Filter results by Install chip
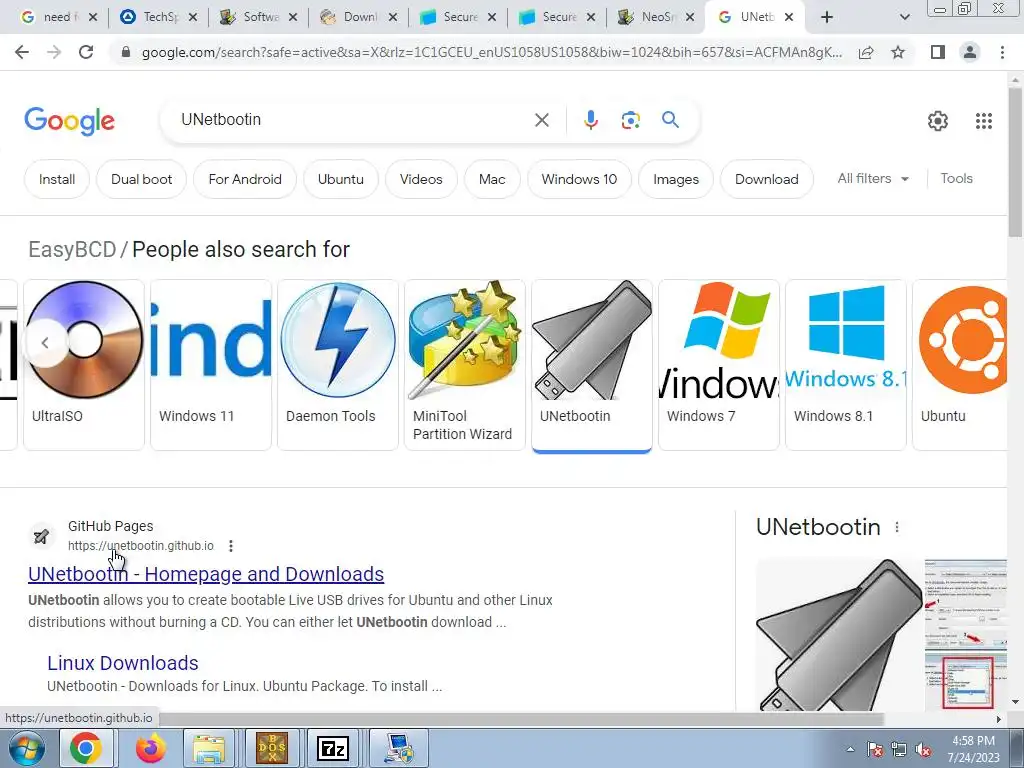The width and height of the screenshot is (1024, 768). coord(57,179)
